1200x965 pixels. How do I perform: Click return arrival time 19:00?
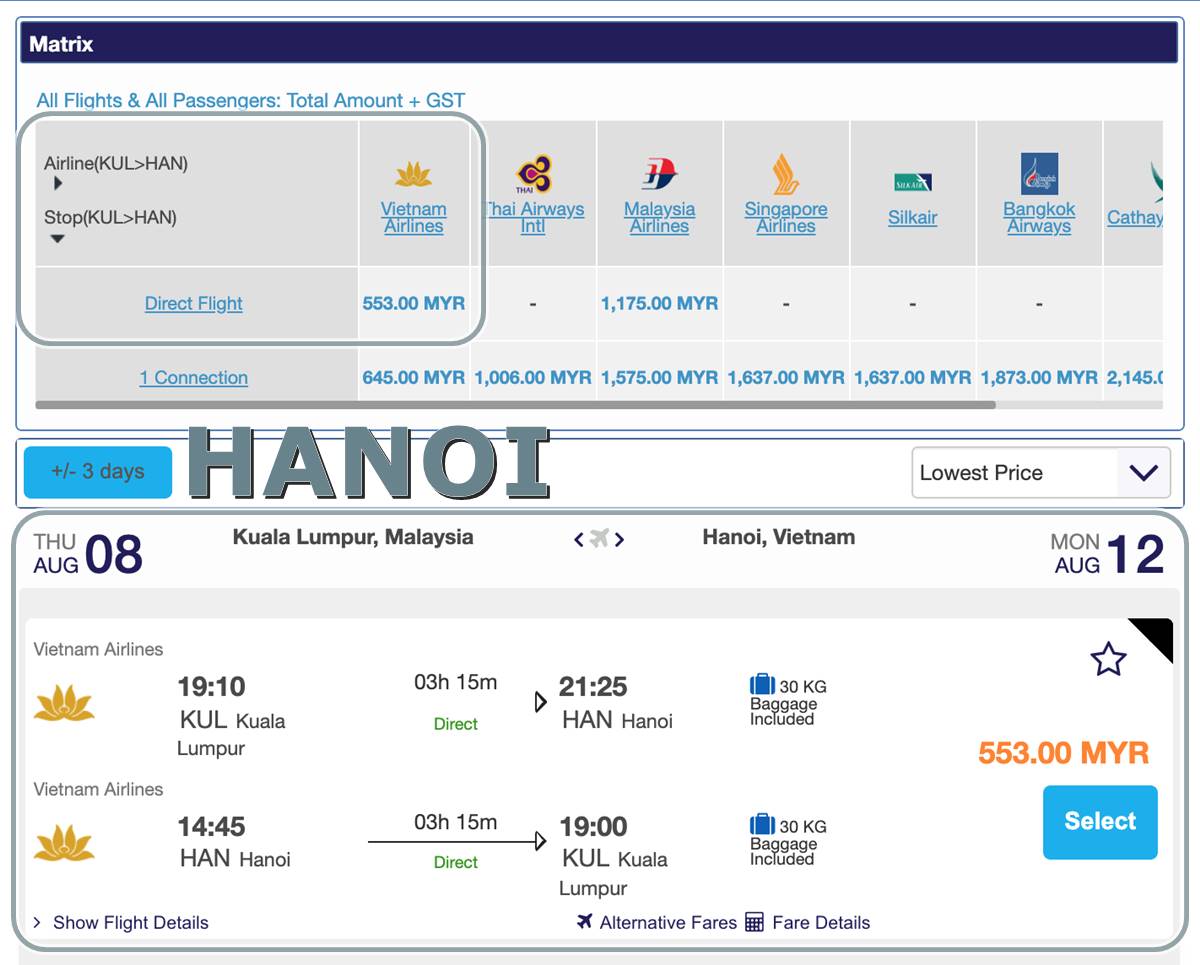point(593,827)
